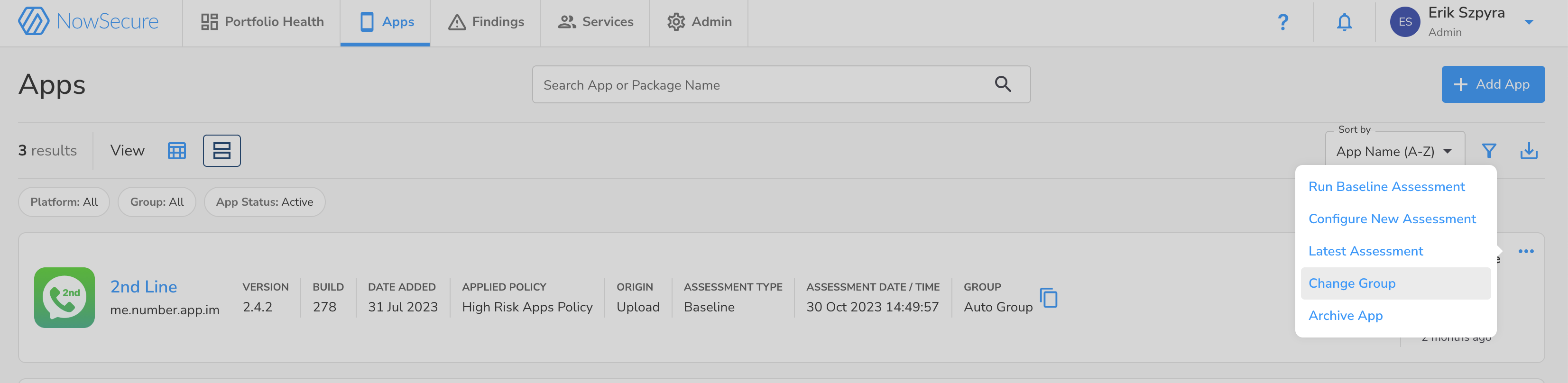Click the version value 2.4.2
This screenshot has width=1568, height=383.
pos(258,307)
